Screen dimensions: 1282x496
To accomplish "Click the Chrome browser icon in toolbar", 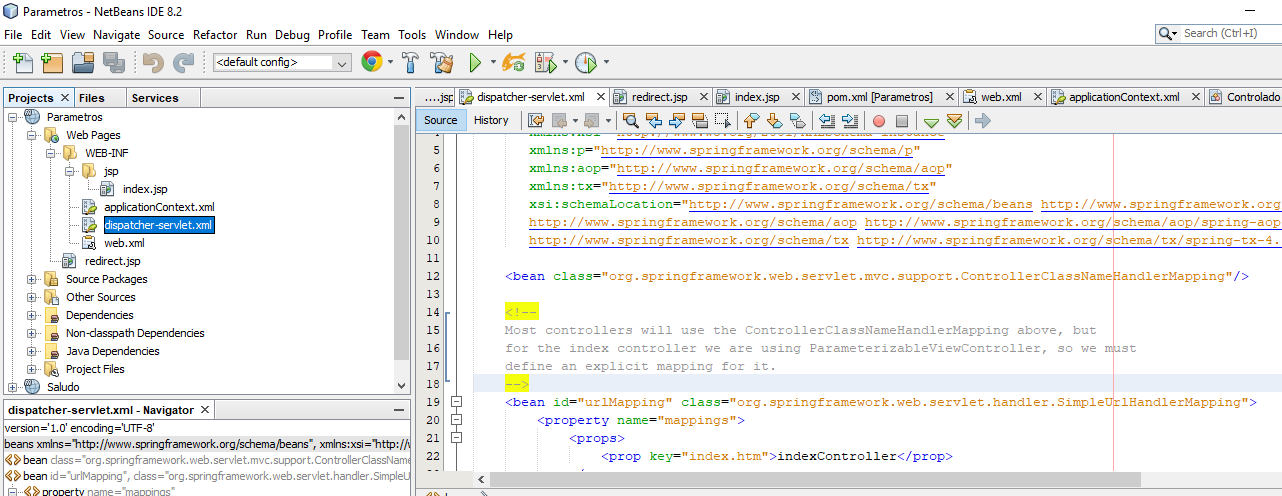I will click(x=371, y=62).
